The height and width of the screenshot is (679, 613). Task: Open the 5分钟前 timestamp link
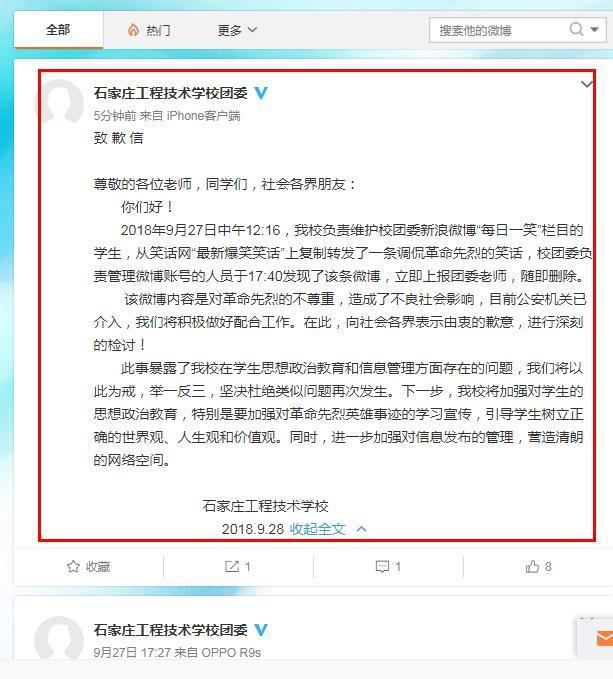click(x=115, y=116)
